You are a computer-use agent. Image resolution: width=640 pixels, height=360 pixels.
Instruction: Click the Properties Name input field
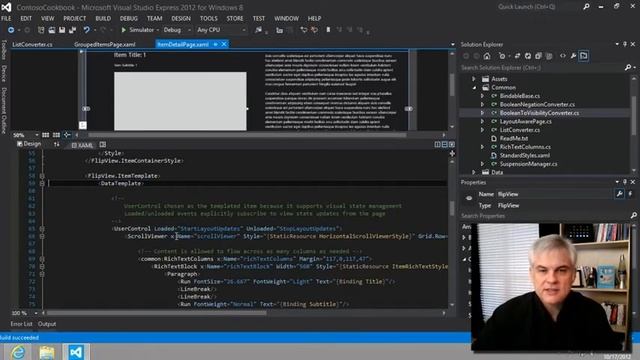554,194
